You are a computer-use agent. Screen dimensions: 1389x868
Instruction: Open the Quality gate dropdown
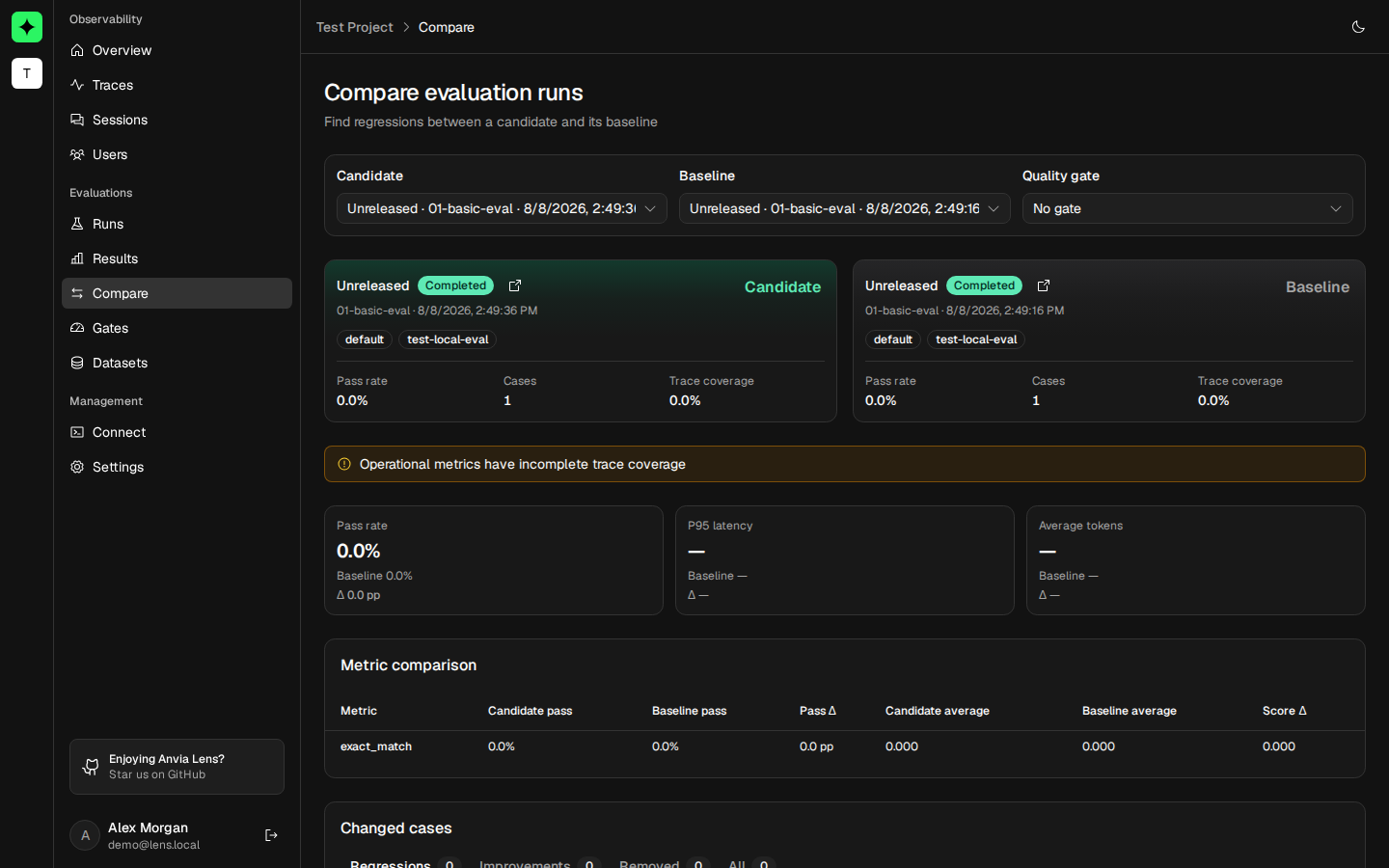(1187, 208)
